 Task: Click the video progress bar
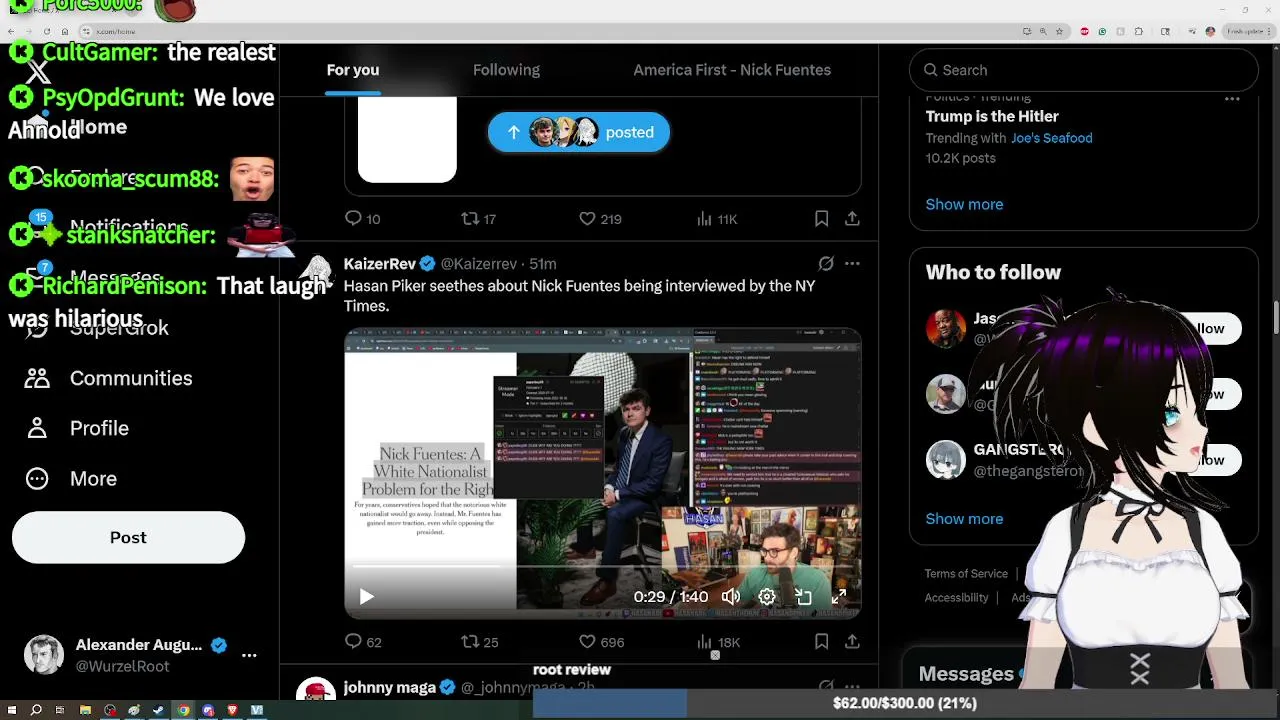(603, 567)
